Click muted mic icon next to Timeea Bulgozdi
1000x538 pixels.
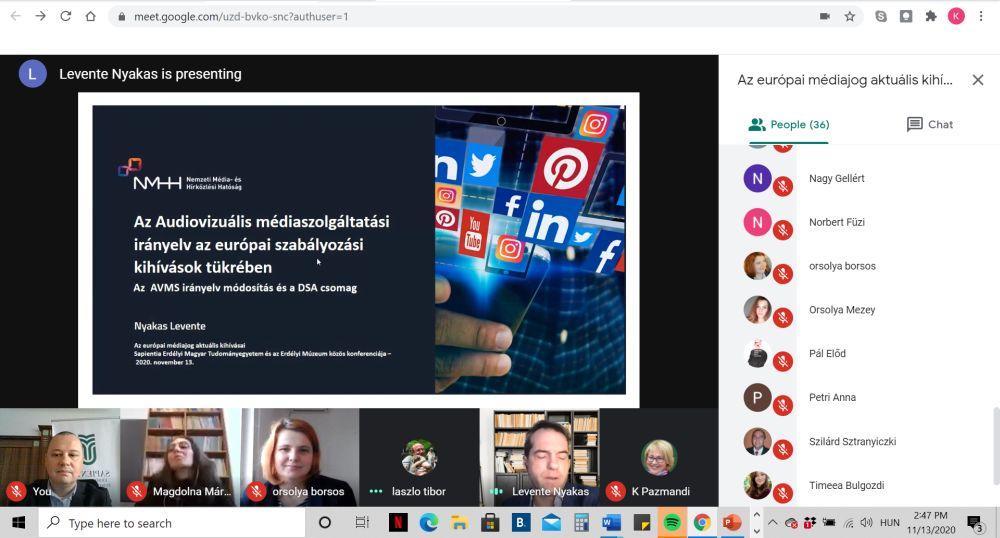point(783,493)
